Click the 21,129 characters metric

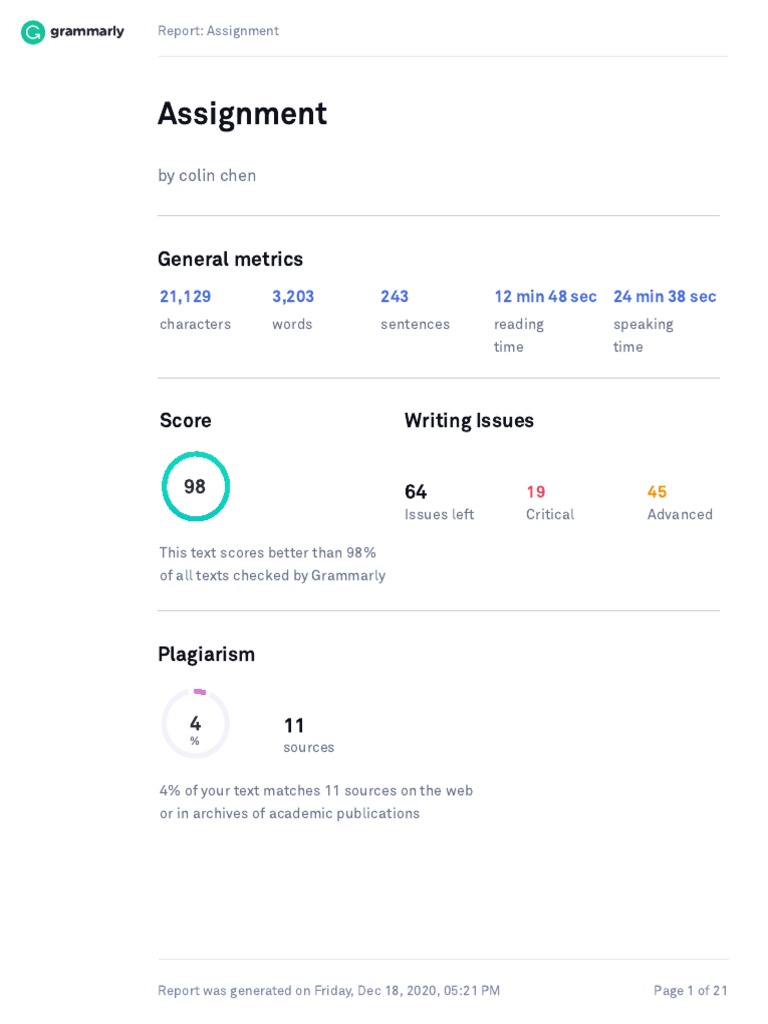pyautogui.click(x=185, y=297)
